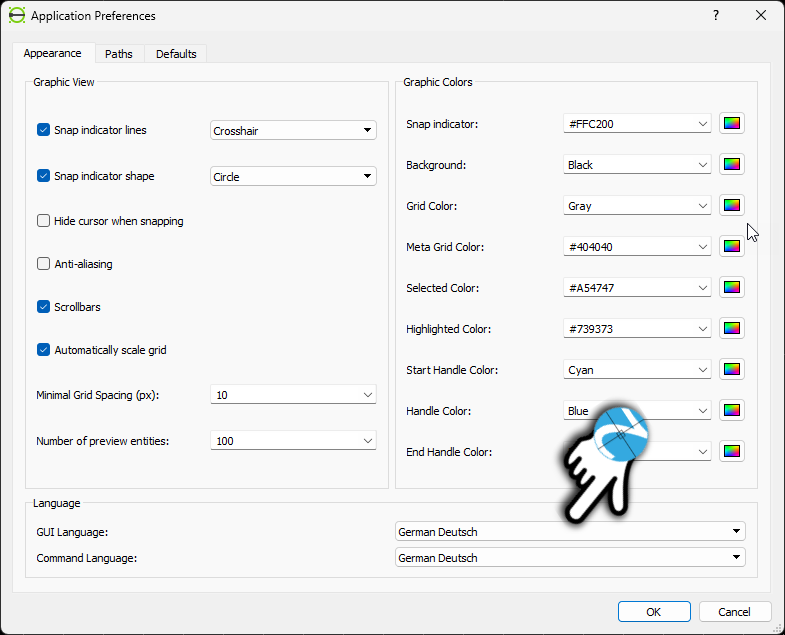Click the Highlighted Color label
Viewport: 785px width, 635px height.
coord(449,329)
